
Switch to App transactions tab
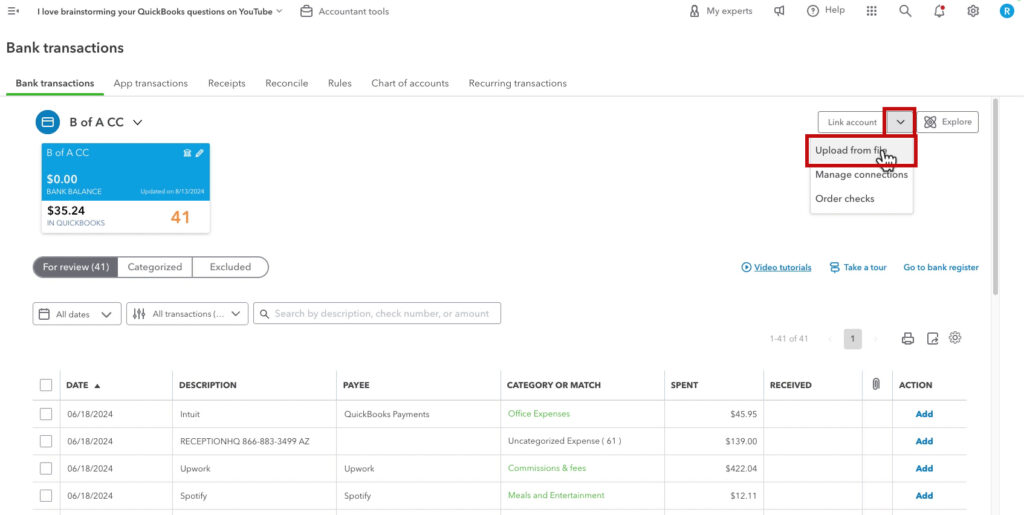[x=151, y=84]
